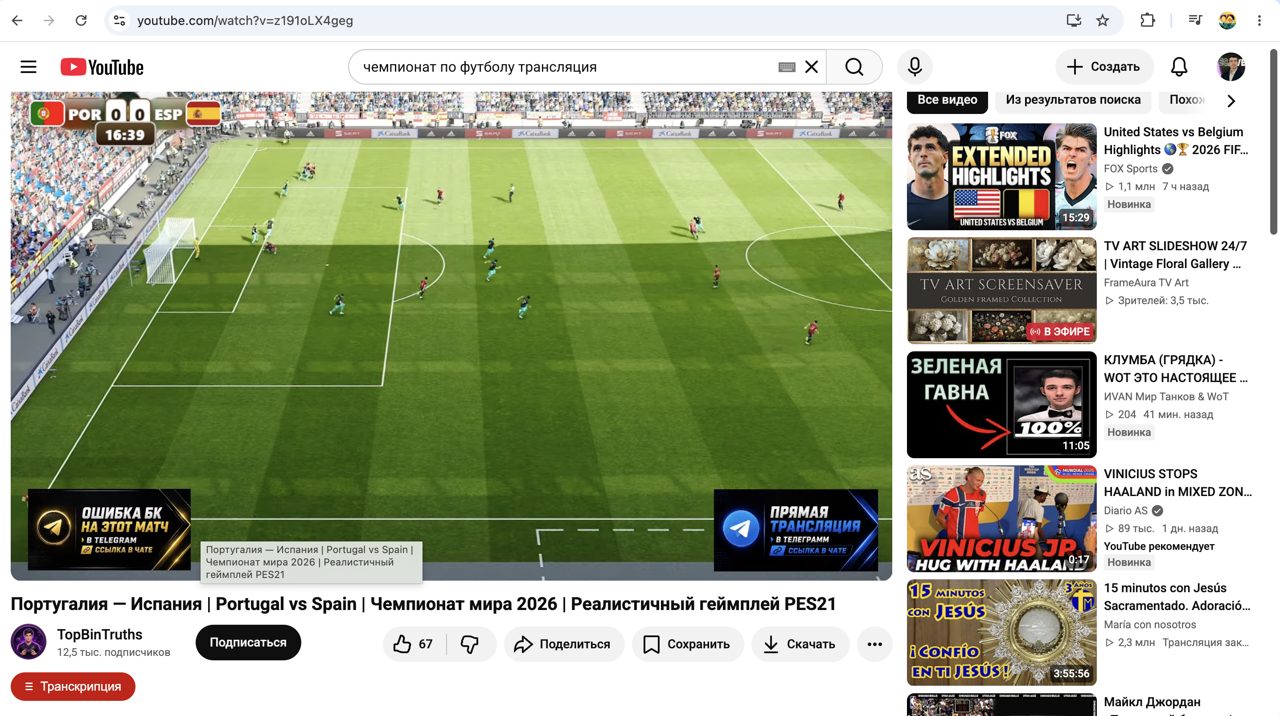
Task: Dislike the video with thumbs-down button
Action: point(470,644)
